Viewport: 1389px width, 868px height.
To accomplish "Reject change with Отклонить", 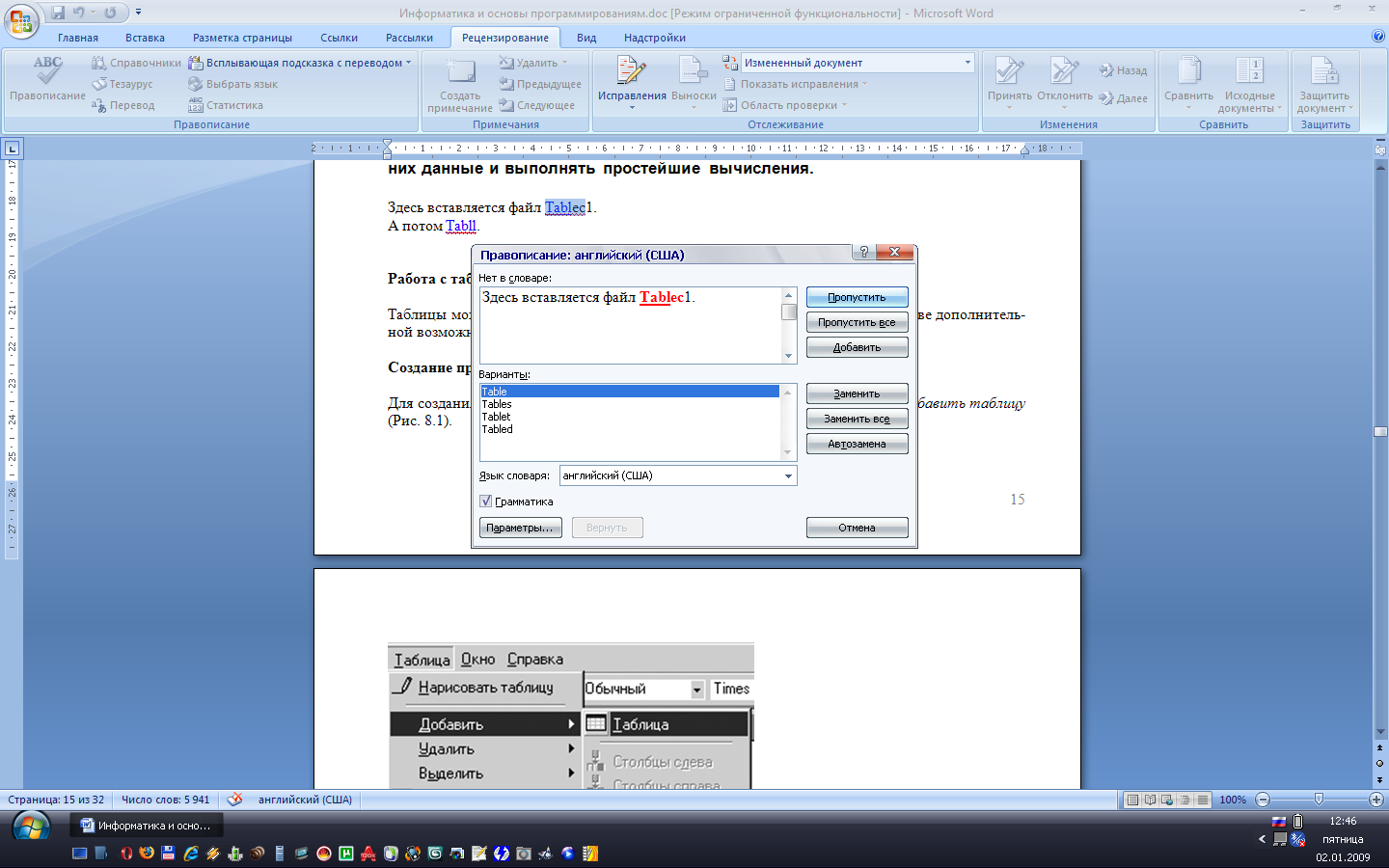I will point(1065,83).
